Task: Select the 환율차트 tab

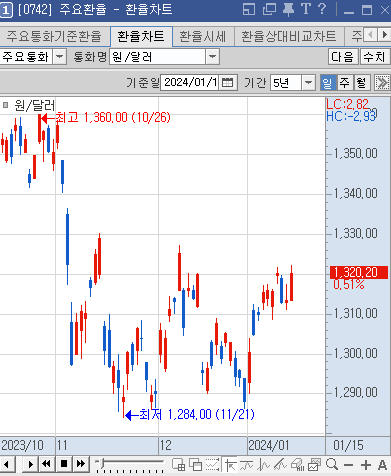Action: 141,36
